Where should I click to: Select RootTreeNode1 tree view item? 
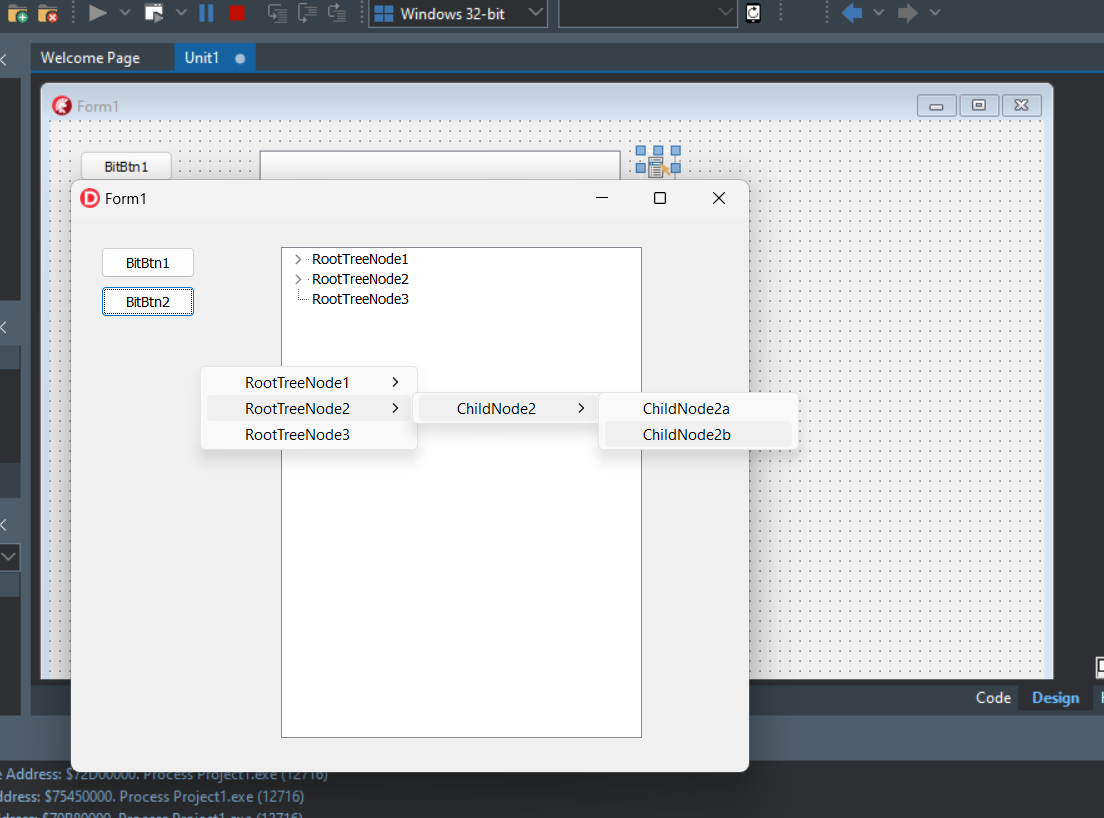[x=360, y=259]
